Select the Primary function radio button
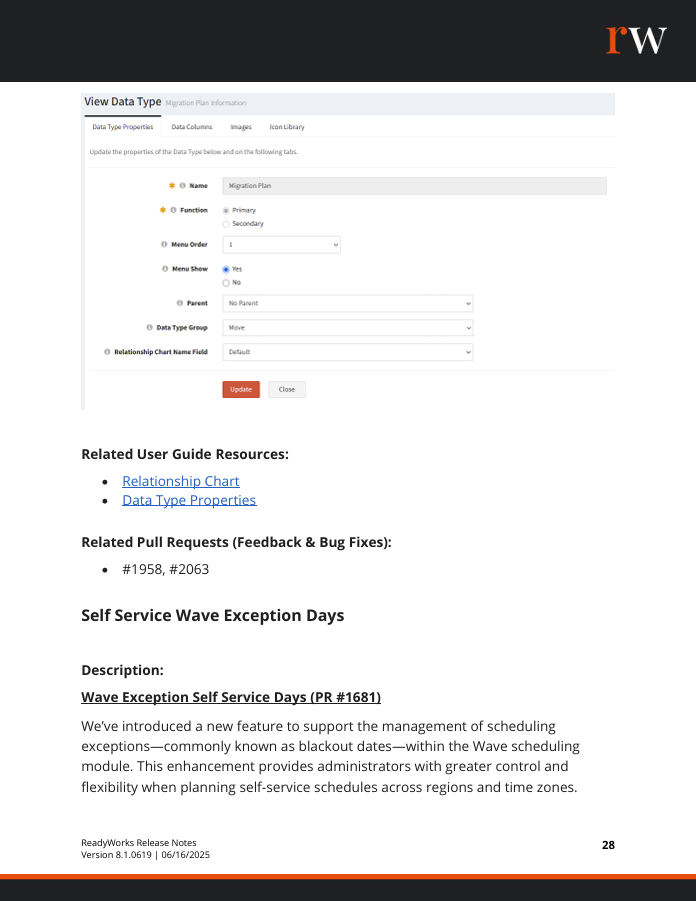 point(226,210)
